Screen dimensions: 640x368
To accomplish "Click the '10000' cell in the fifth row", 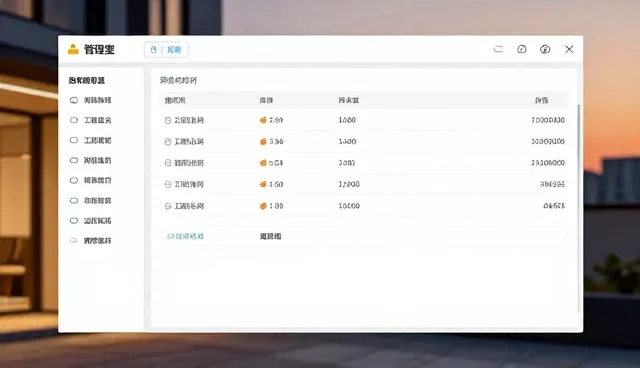I will tap(349, 206).
